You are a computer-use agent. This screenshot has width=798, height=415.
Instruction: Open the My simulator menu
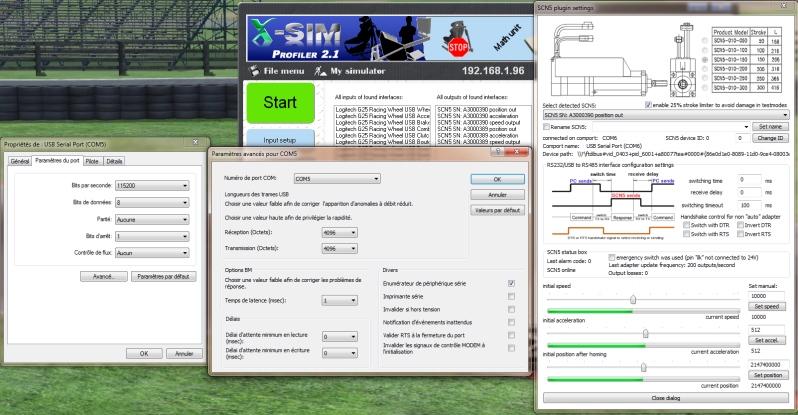[350, 71]
